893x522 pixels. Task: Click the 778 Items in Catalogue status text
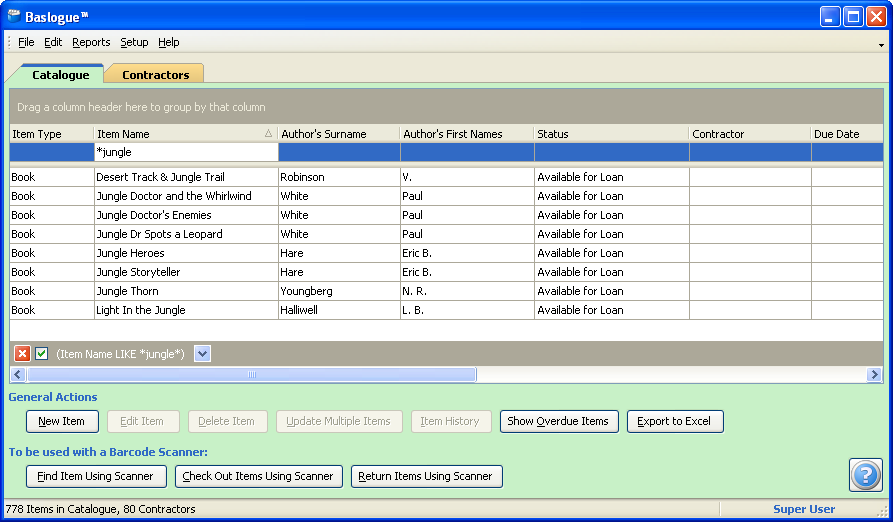click(101, 509)
